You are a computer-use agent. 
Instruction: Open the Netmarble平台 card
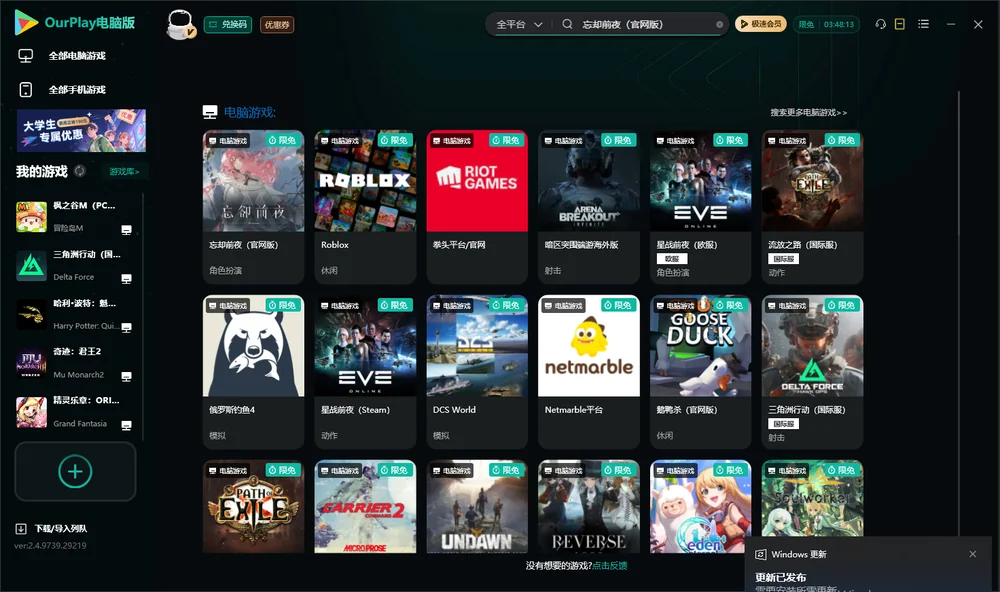pyautogui.click(x=589, y=372)
